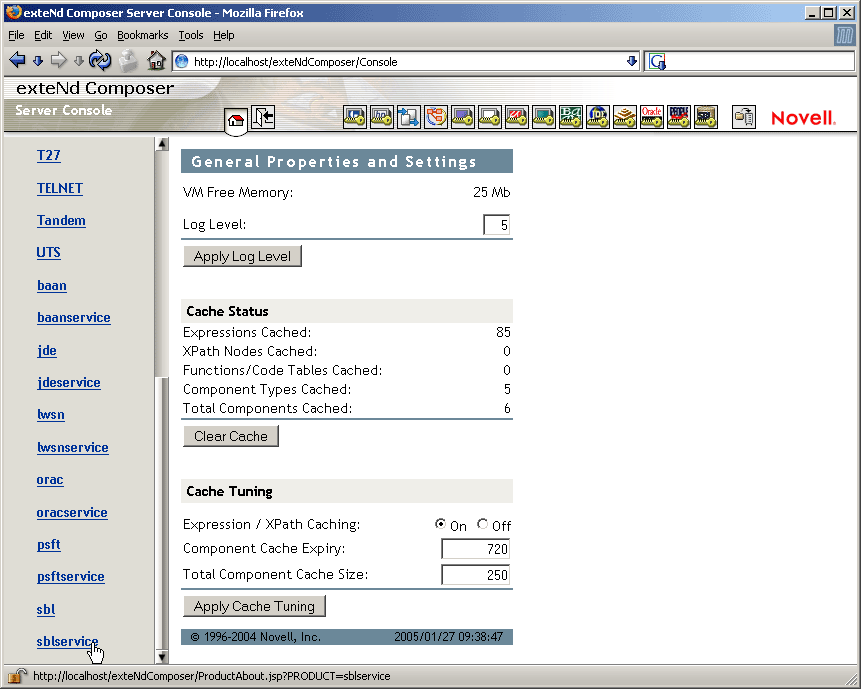Open the Tandem sidebar link
This screenshot has height=689, width=861.
coord(61,221)
